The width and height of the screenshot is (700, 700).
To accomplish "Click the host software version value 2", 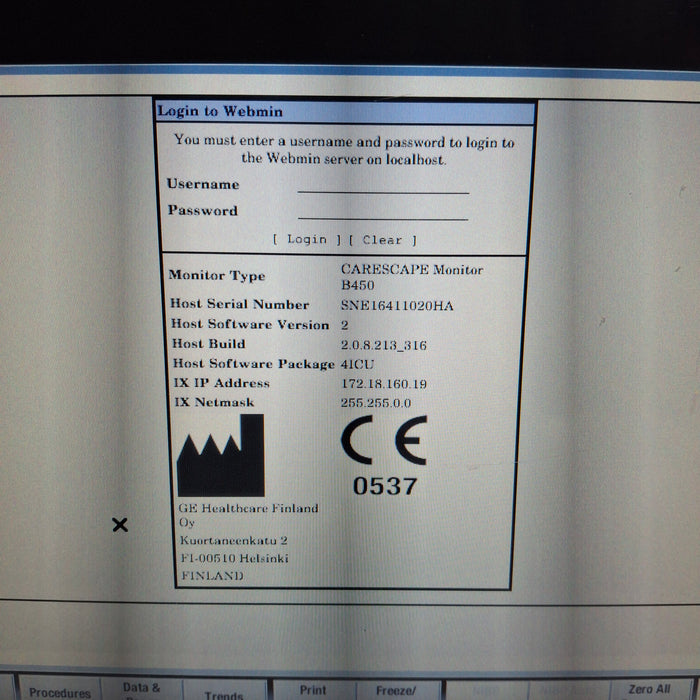I will (x=345, y=325).
